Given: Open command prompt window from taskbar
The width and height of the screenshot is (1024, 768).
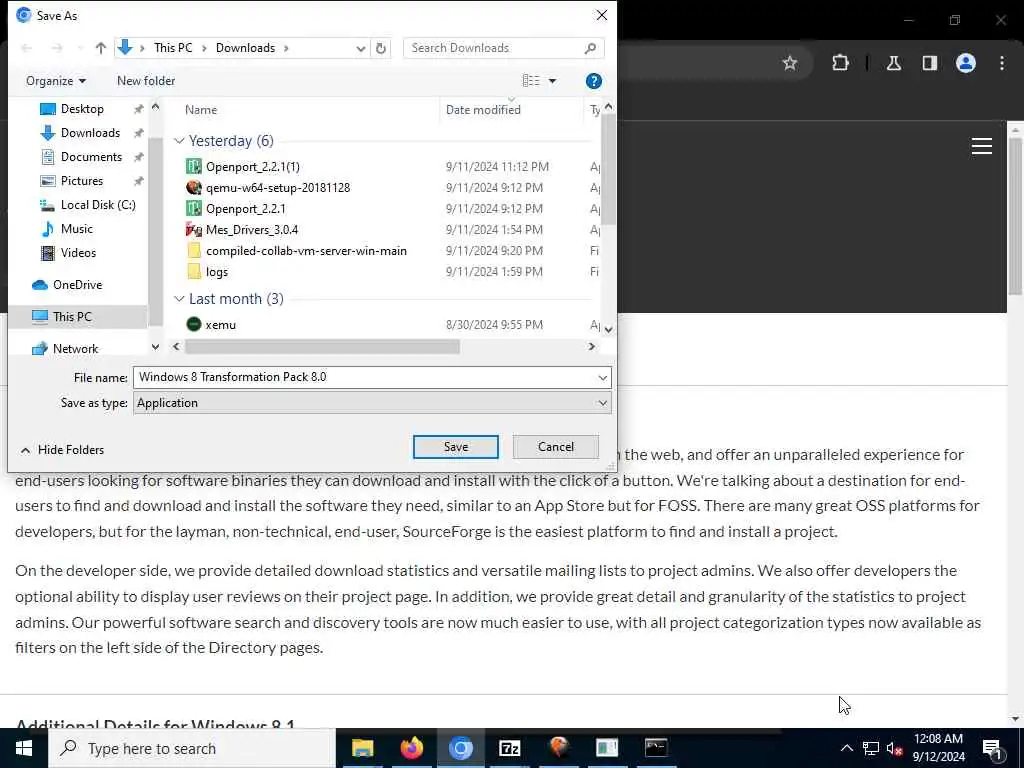Looking at the screenshot, I should point(656,748).
